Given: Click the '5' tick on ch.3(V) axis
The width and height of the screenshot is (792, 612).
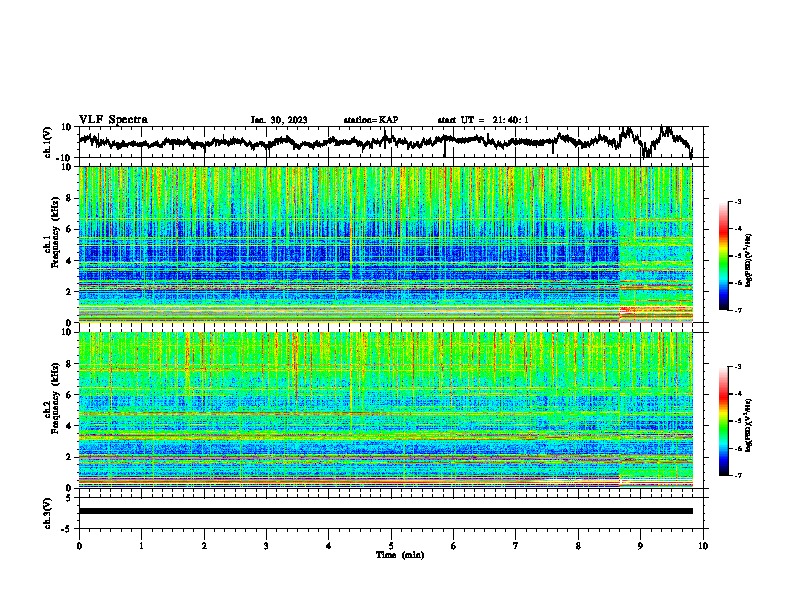Looking at the screenshot, I should [x=70, y=498].
